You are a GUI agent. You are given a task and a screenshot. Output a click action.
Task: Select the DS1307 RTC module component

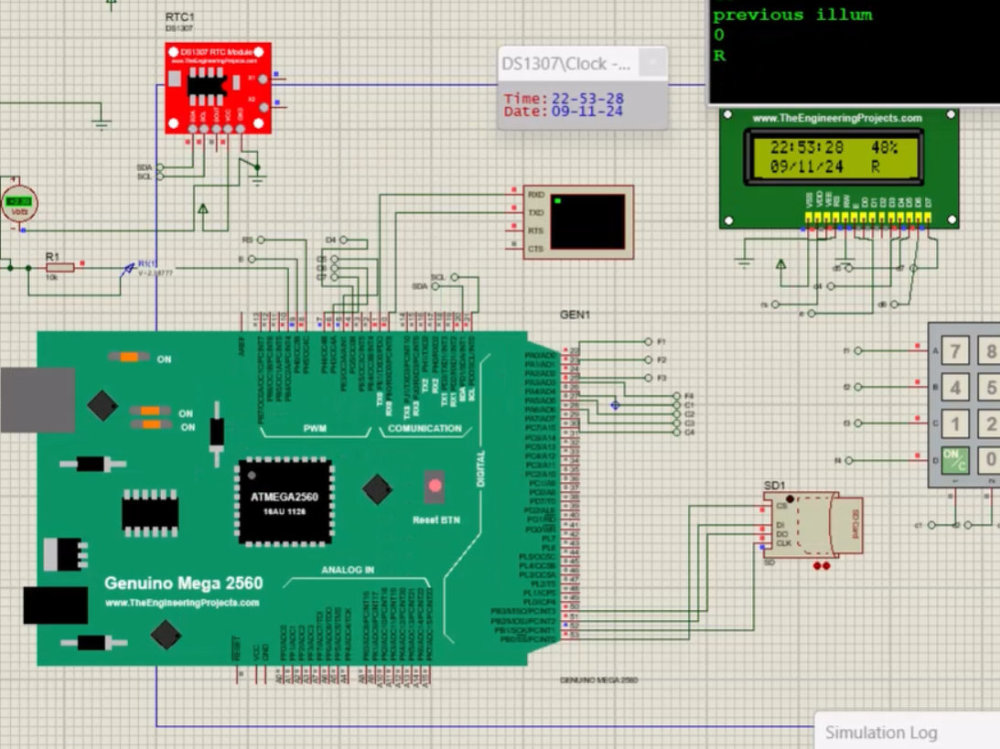[218, 88]
